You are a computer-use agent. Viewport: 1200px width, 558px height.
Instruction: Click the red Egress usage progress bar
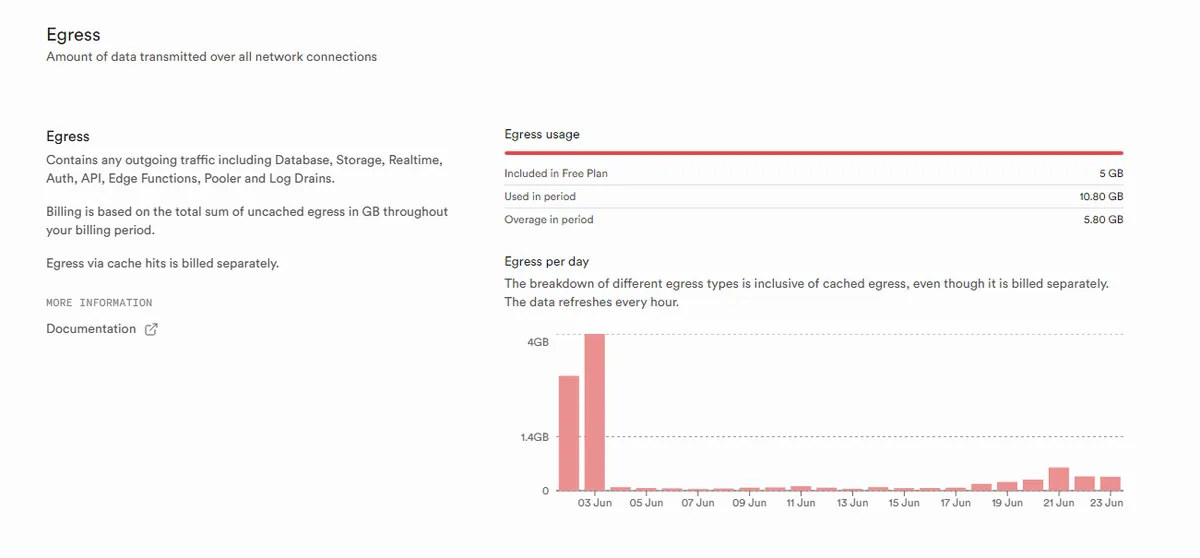click(814, 153)
